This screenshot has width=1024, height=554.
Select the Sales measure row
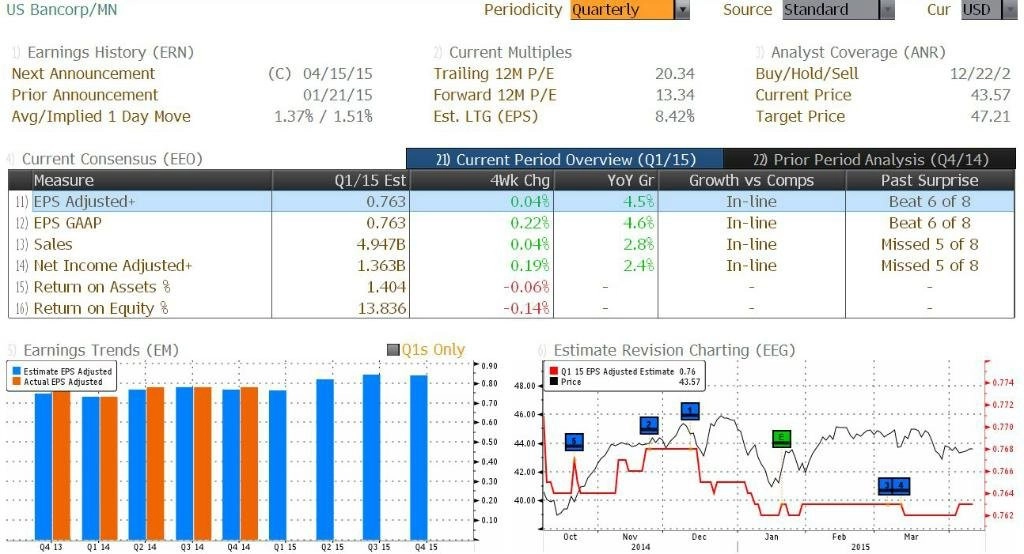pos(511,244)
